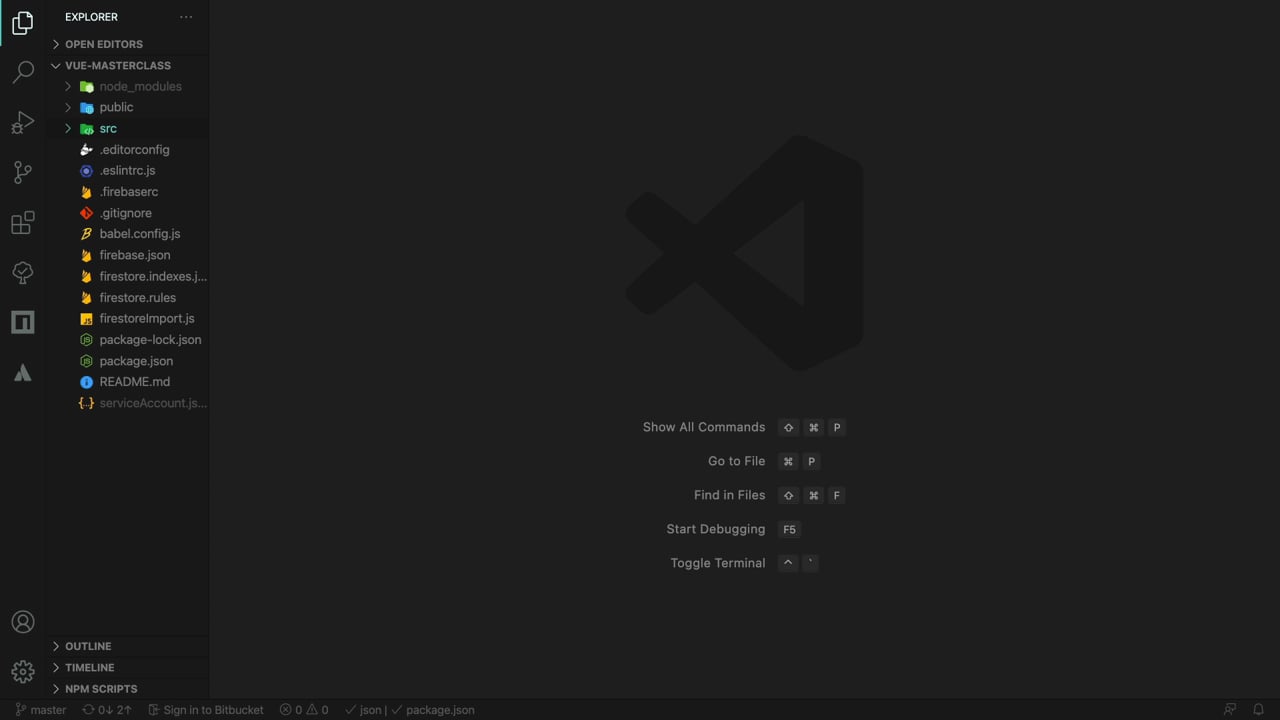This screenshot has height=720, width=1280.
Task: Open notifications bell in the status bar
Action: (1259, 710)
